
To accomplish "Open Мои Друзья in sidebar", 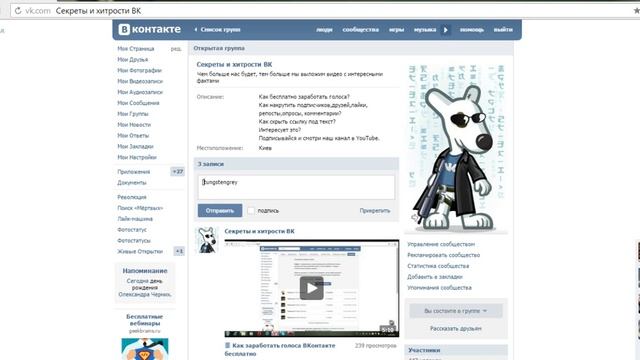I will coord(133,60).
